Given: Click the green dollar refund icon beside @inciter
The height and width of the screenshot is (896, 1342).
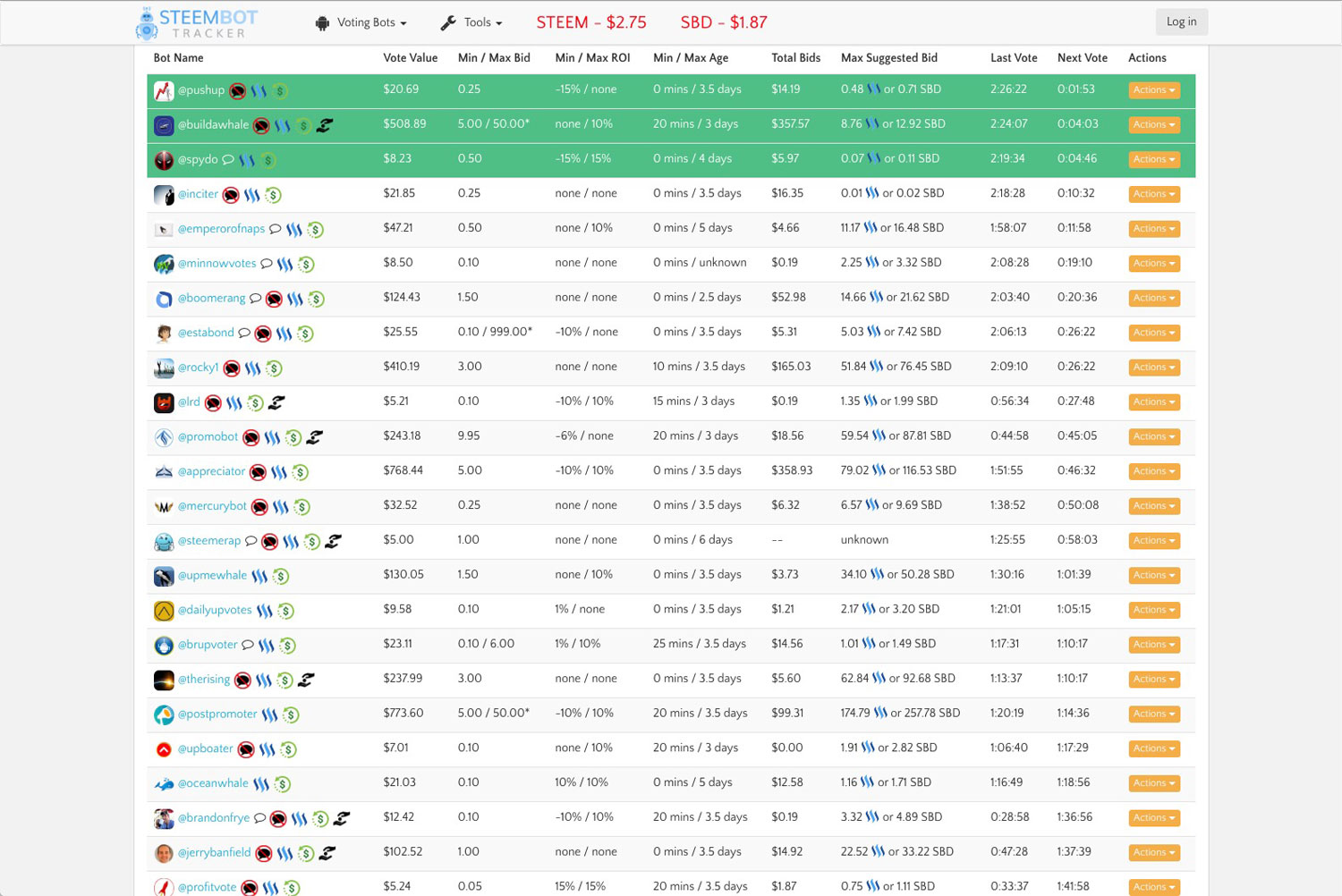Looking at the screenshot, I should point(273,195).
